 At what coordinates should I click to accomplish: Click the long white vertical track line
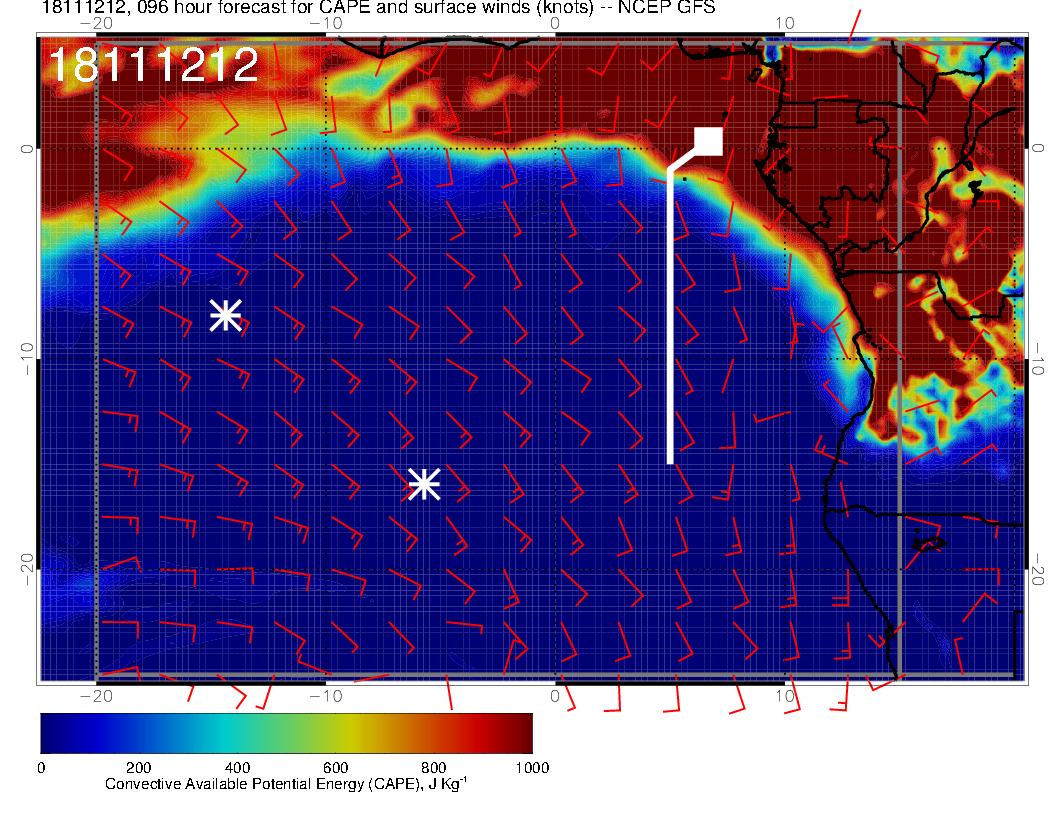(x=670, y=320)
